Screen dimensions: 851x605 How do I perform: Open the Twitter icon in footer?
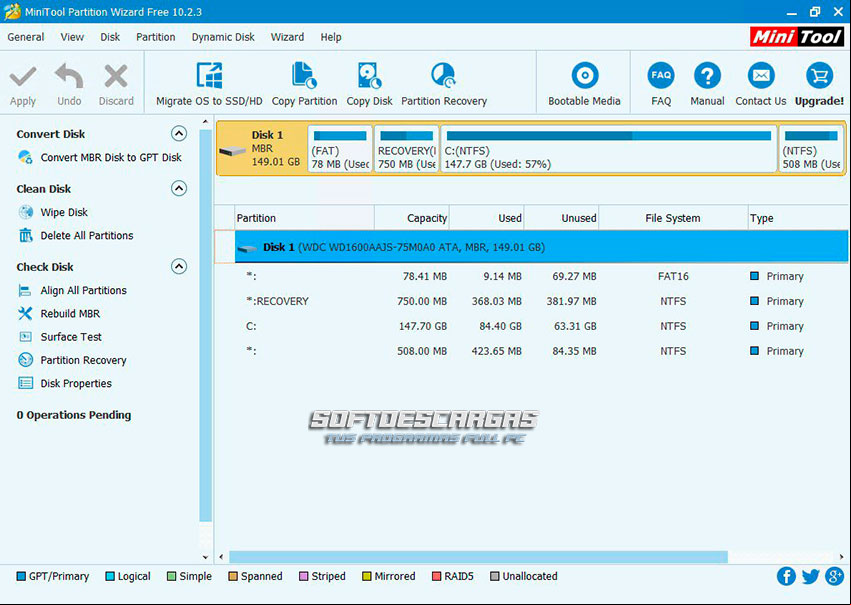click(810, 576)
